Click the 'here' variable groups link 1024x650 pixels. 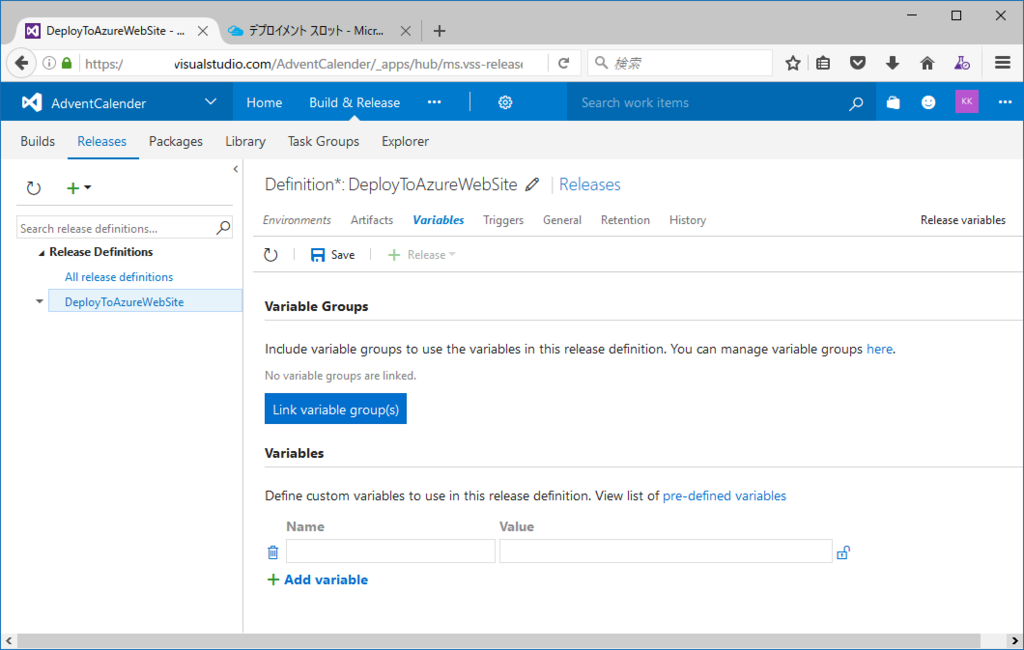[x=879, y=349]
